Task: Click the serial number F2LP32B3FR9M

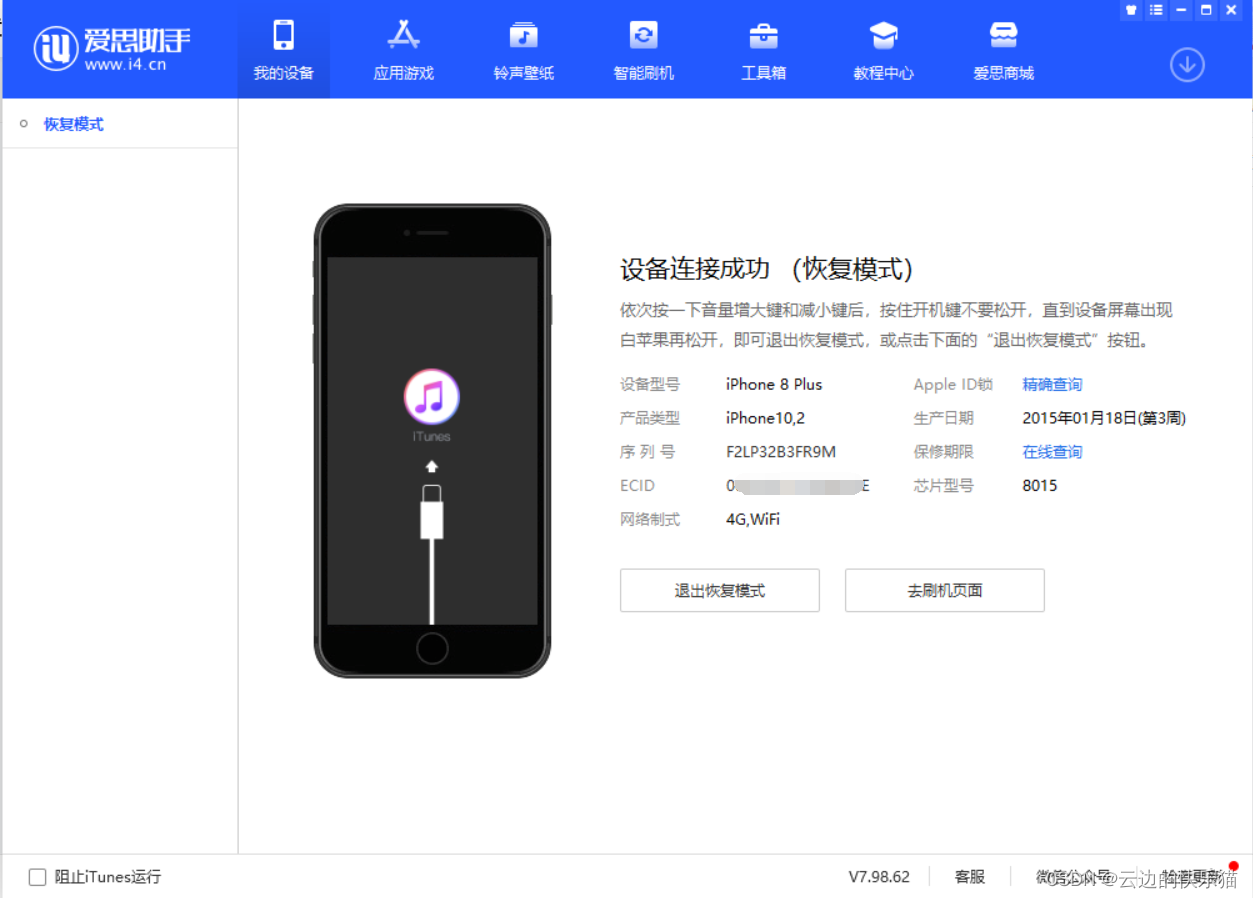Action: point(781,452)
